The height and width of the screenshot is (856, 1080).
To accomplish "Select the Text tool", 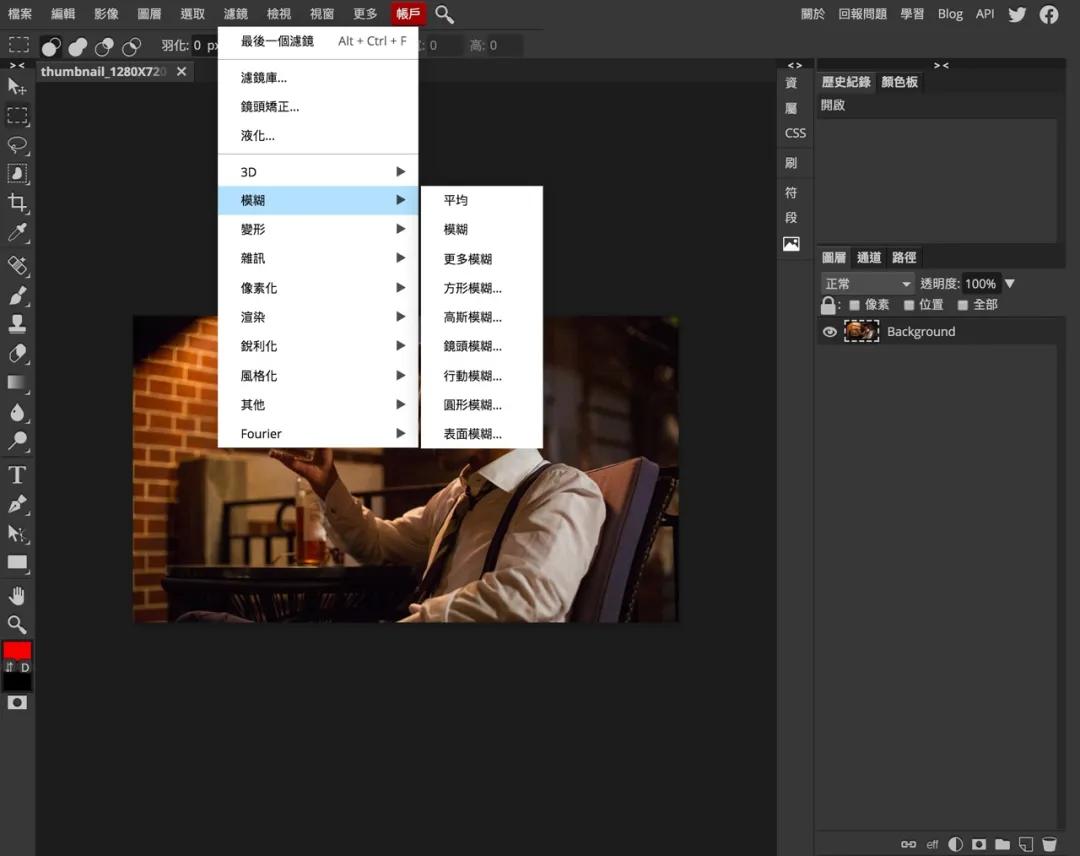I will 16,475.
